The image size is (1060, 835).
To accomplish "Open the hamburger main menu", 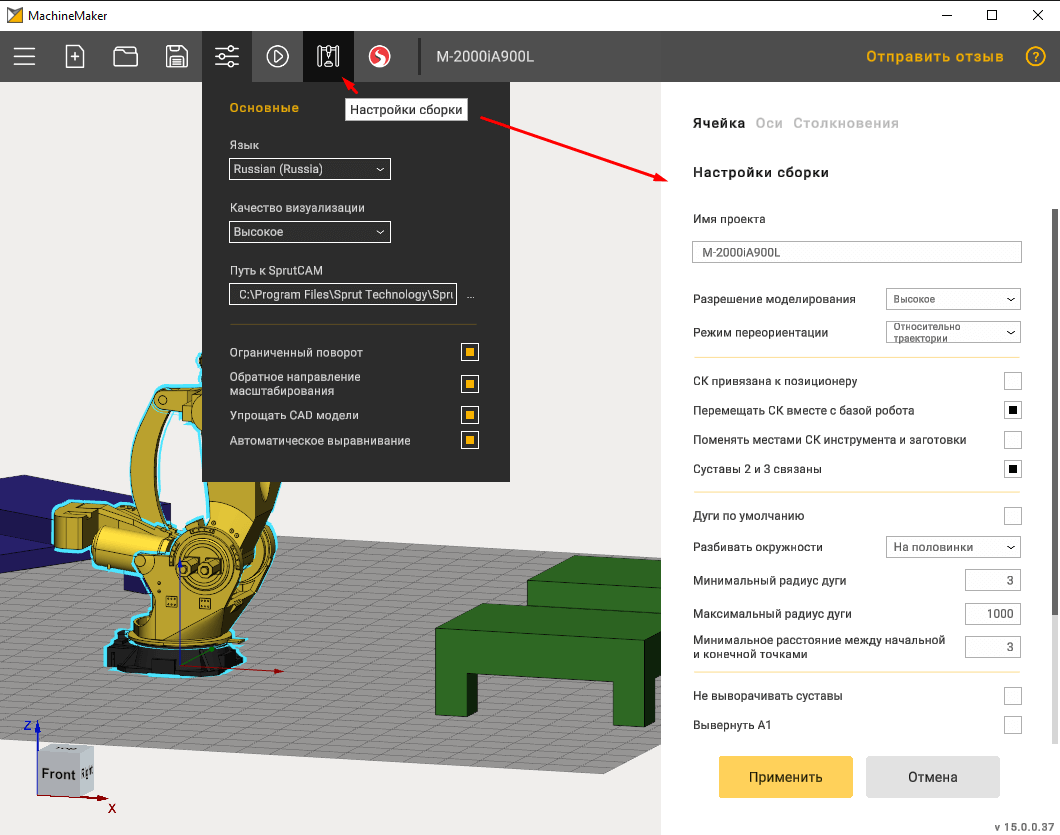I will pyautogui.click(x=24, y=56).
